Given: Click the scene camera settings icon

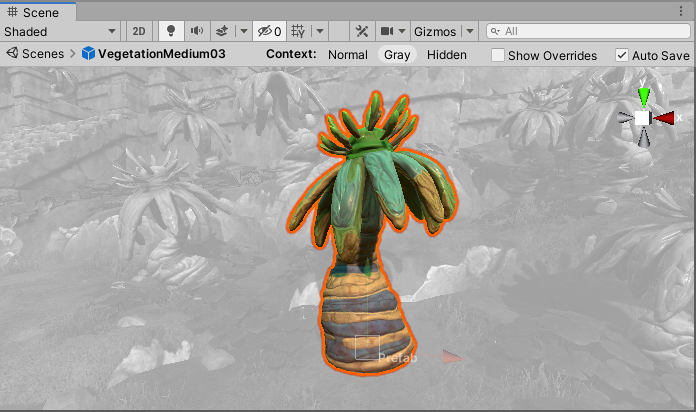Looking at the screenshot, I should 387,31.
